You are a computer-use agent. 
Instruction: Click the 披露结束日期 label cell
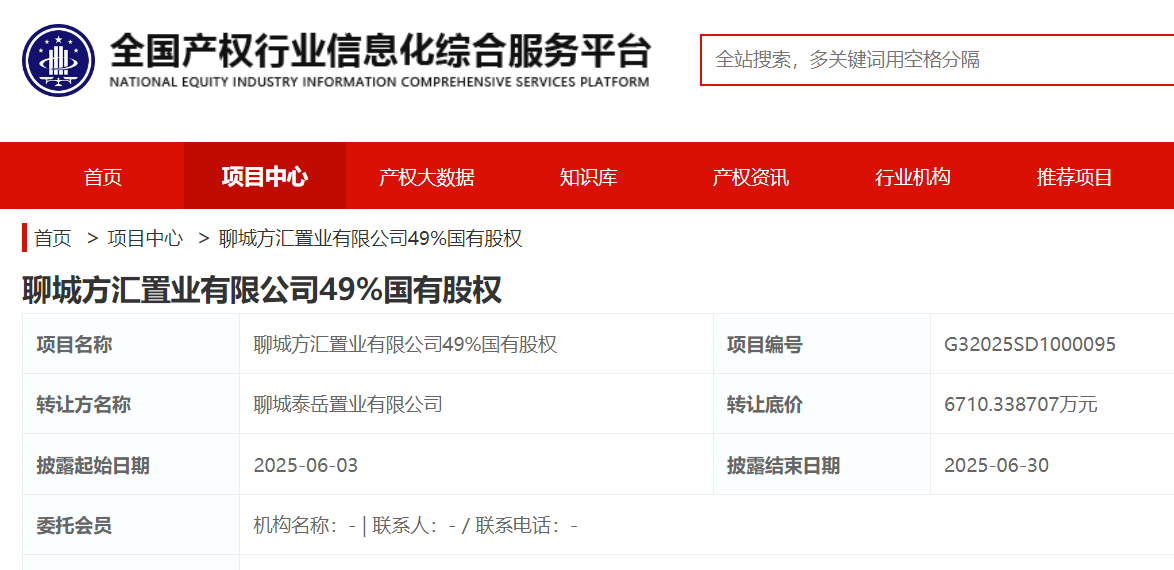coord(821,465)
